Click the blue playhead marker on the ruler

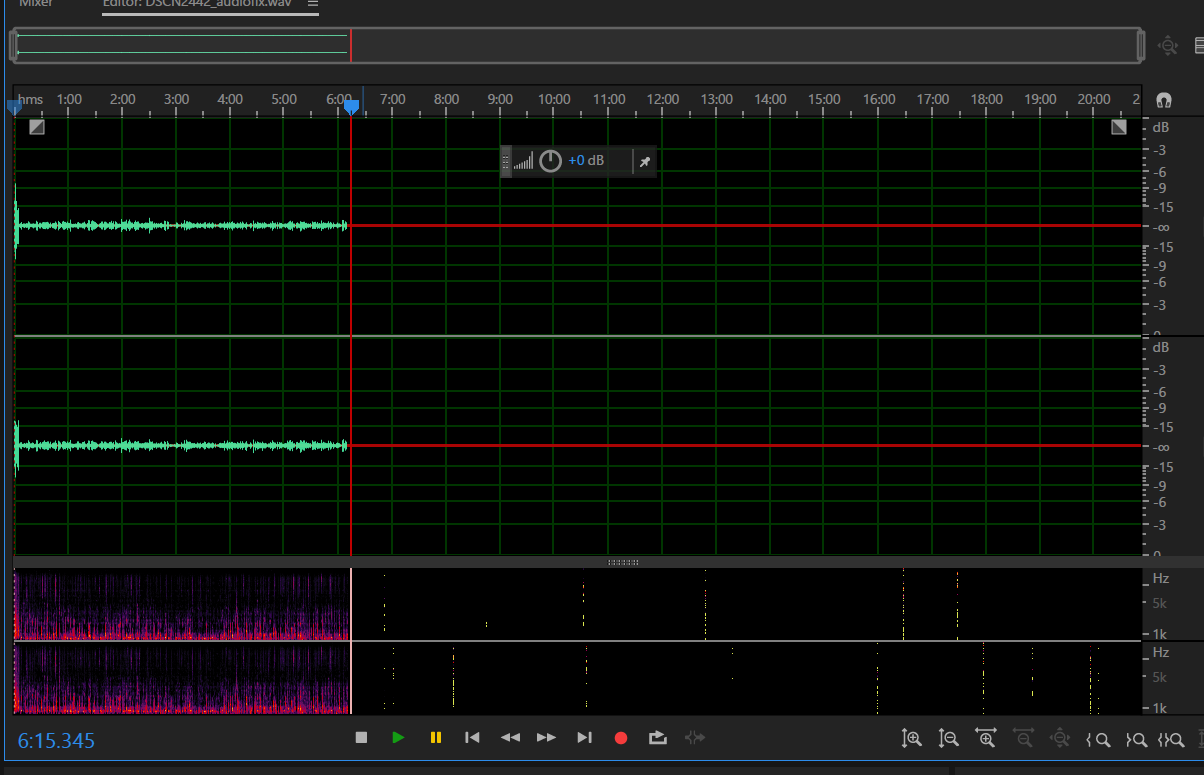(x=351, y=105)
